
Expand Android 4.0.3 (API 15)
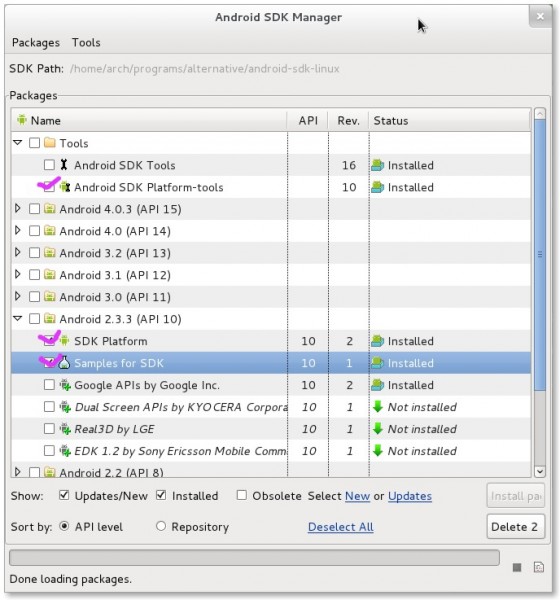pyautogui.click(x=18, y=208)
